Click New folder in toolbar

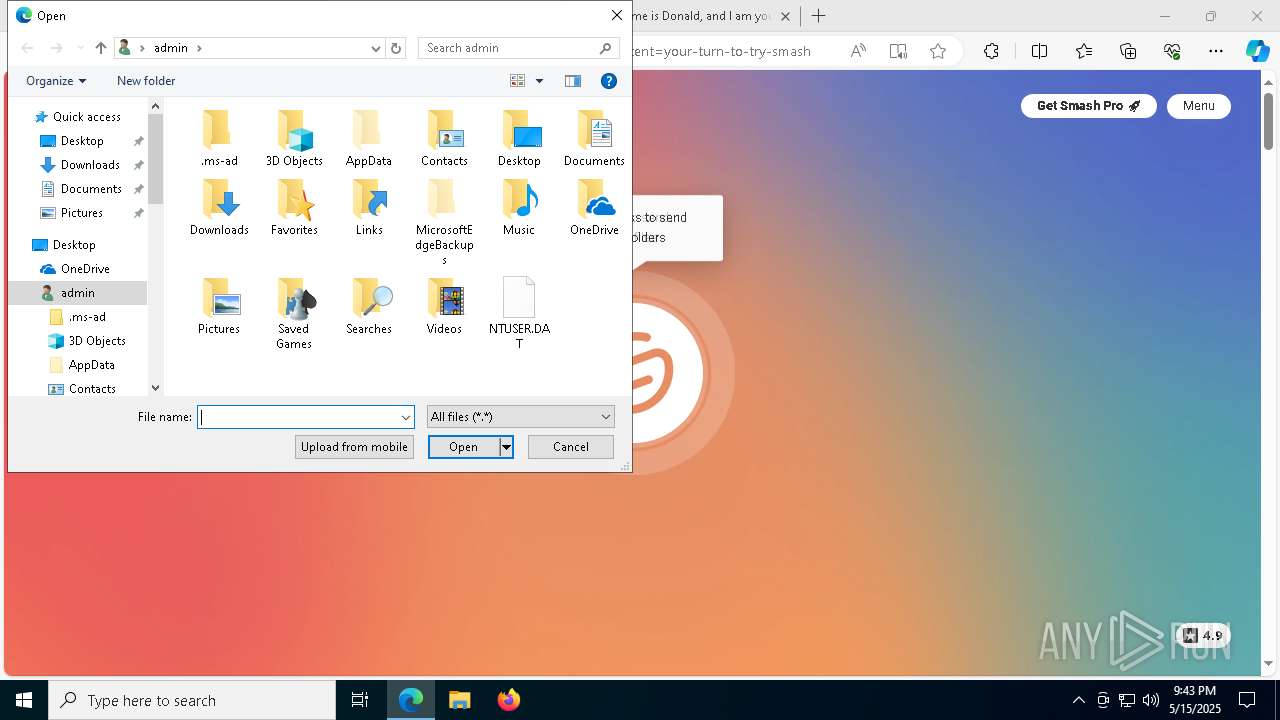pos(146,81)
